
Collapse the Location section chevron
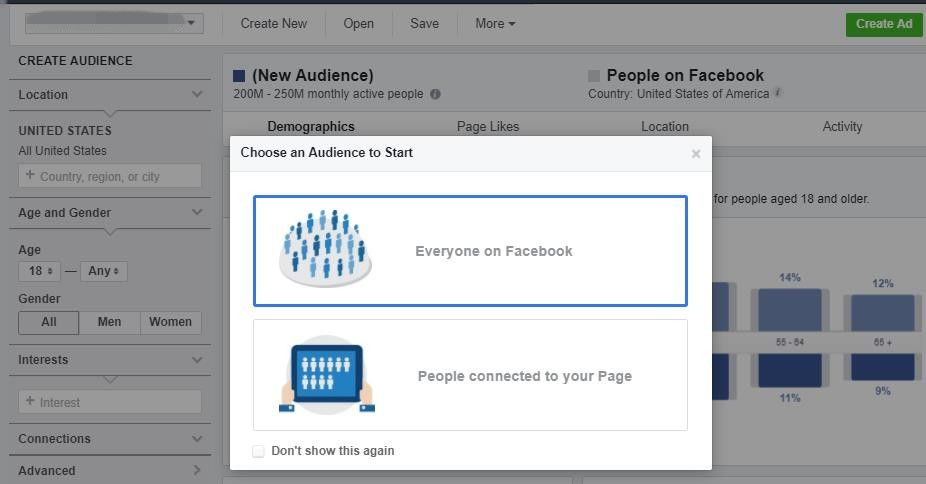tap(197, 94)
